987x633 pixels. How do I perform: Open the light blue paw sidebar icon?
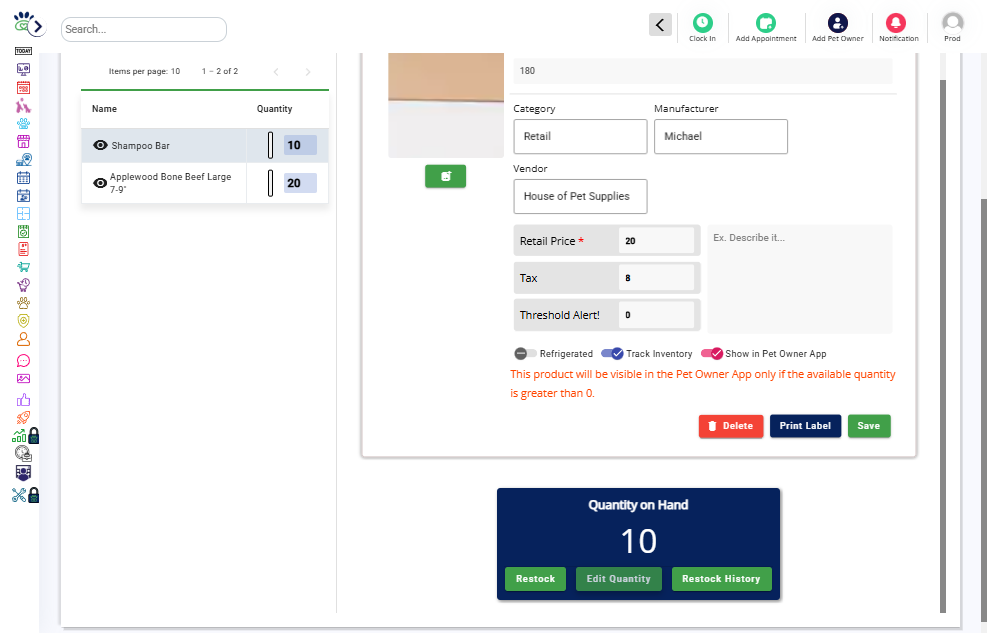coord(23,123)
